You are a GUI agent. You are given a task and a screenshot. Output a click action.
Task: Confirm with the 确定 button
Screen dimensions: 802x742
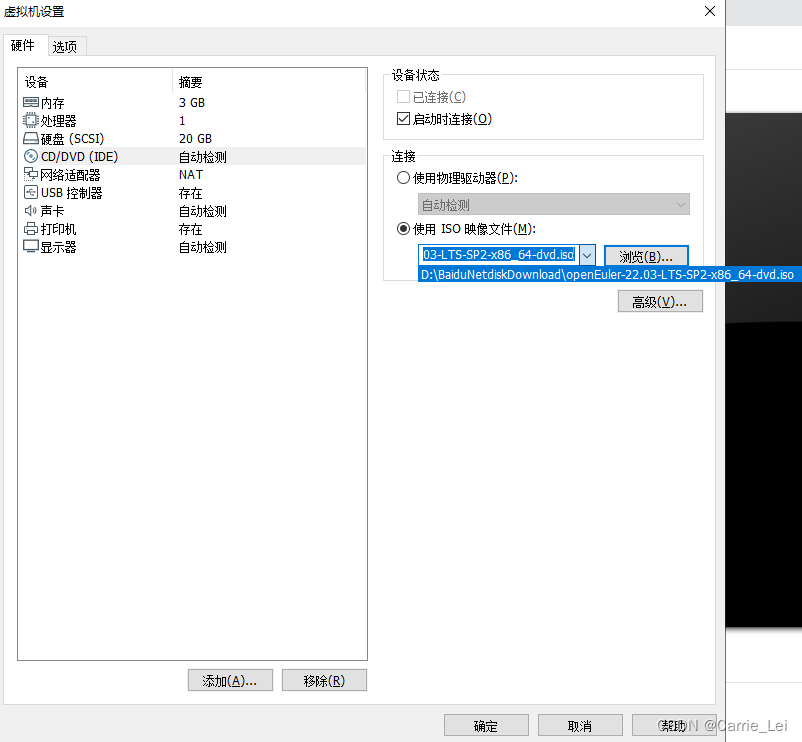tap(486, 726)
